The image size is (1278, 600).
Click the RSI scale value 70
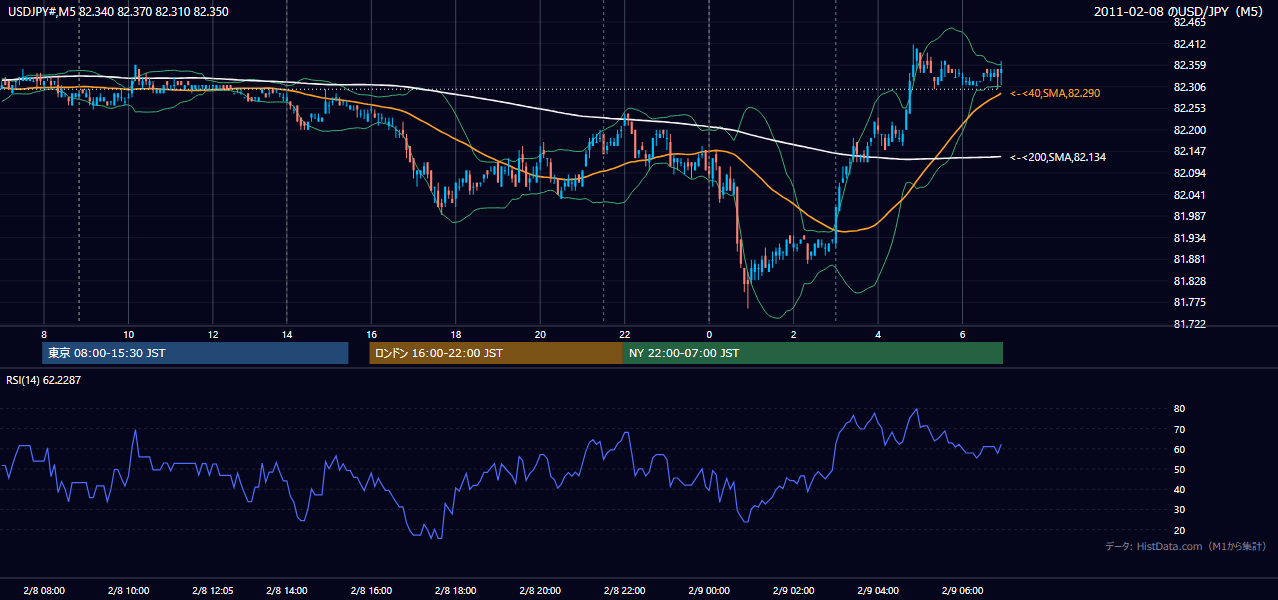[x=1180, y=429]
